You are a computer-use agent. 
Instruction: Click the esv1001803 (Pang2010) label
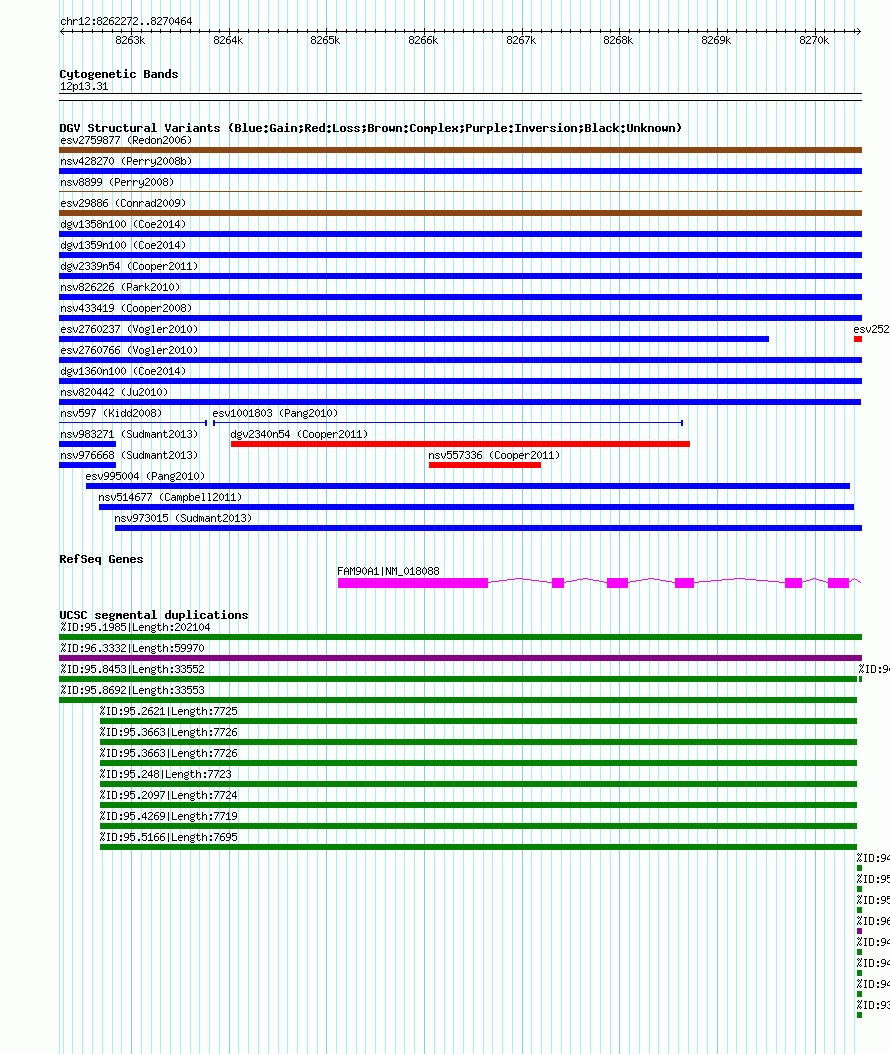point(276,413)
